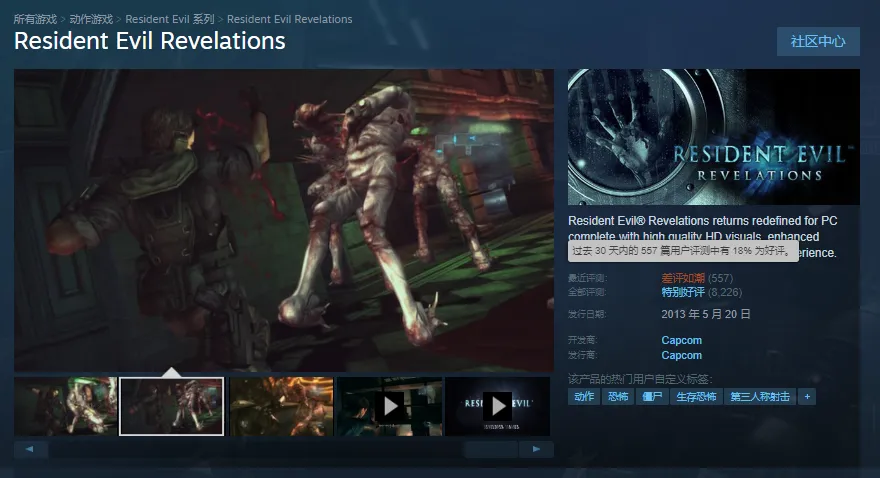Click the Resident Evil Revelations page title
The image size is (880, 478).
[150, 41]
